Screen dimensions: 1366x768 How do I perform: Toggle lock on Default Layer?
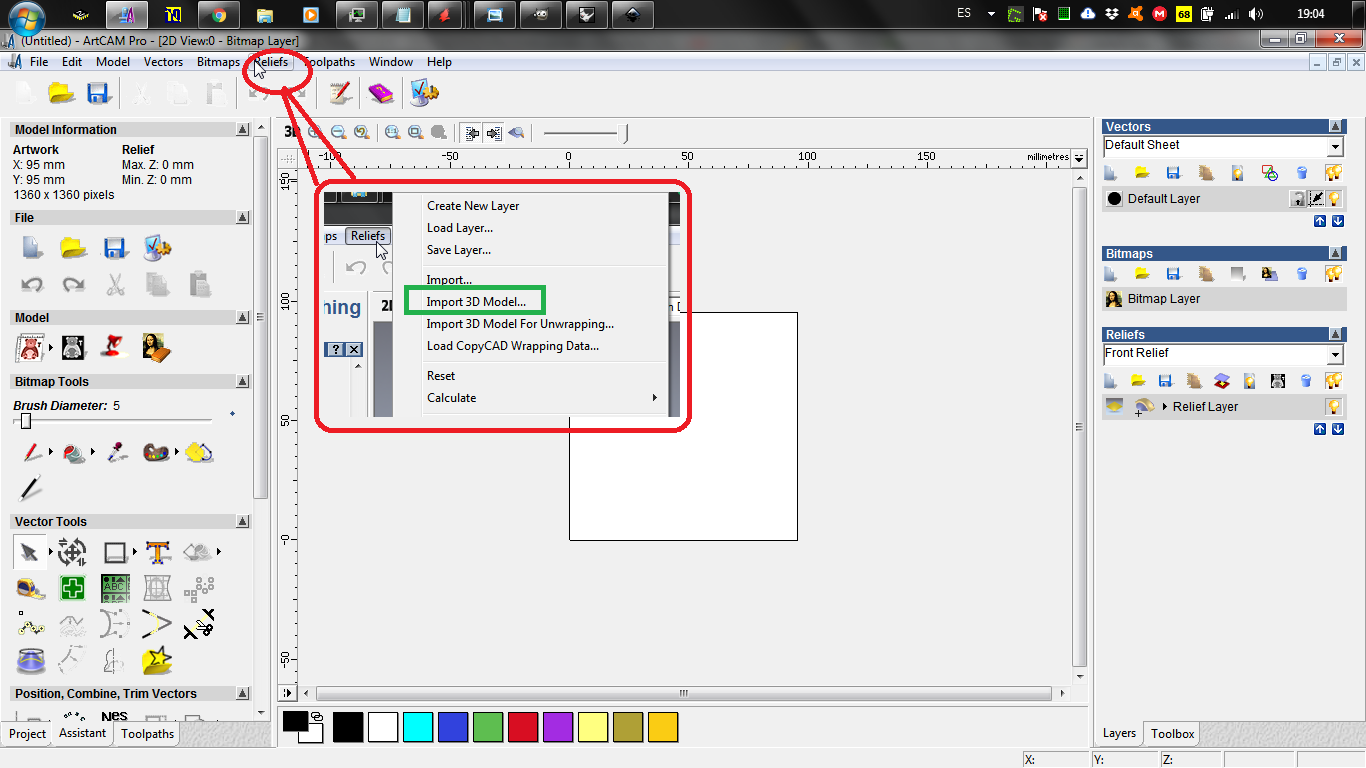pyautogui.click(x=1298, y=199)
